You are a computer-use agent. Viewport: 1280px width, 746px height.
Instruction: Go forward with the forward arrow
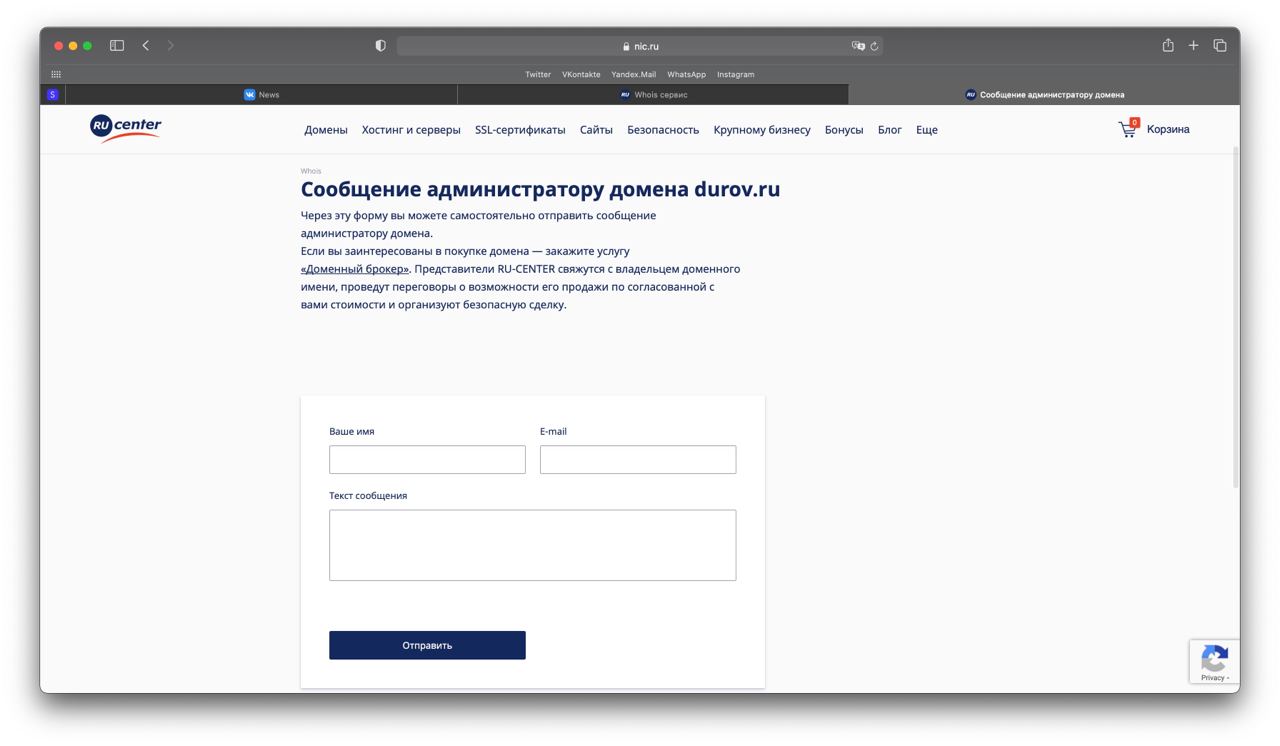tap(171, 45)
